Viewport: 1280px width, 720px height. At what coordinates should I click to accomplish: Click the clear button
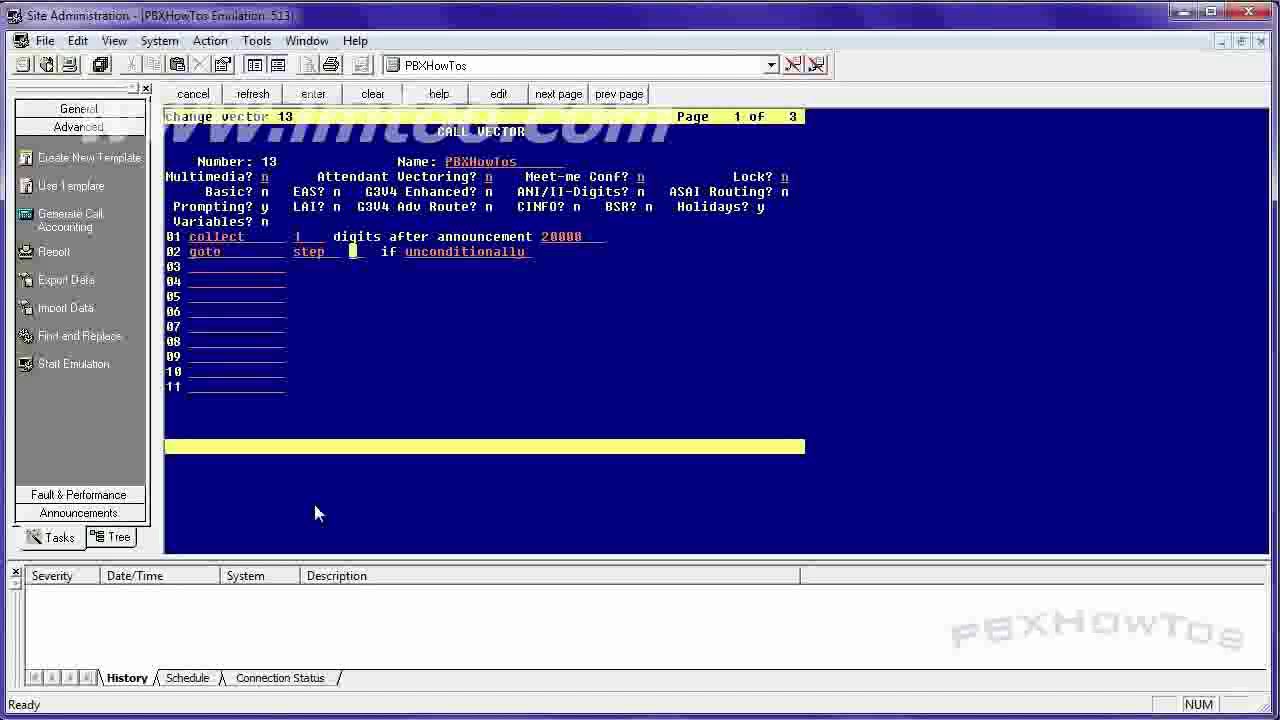point(373,94)
